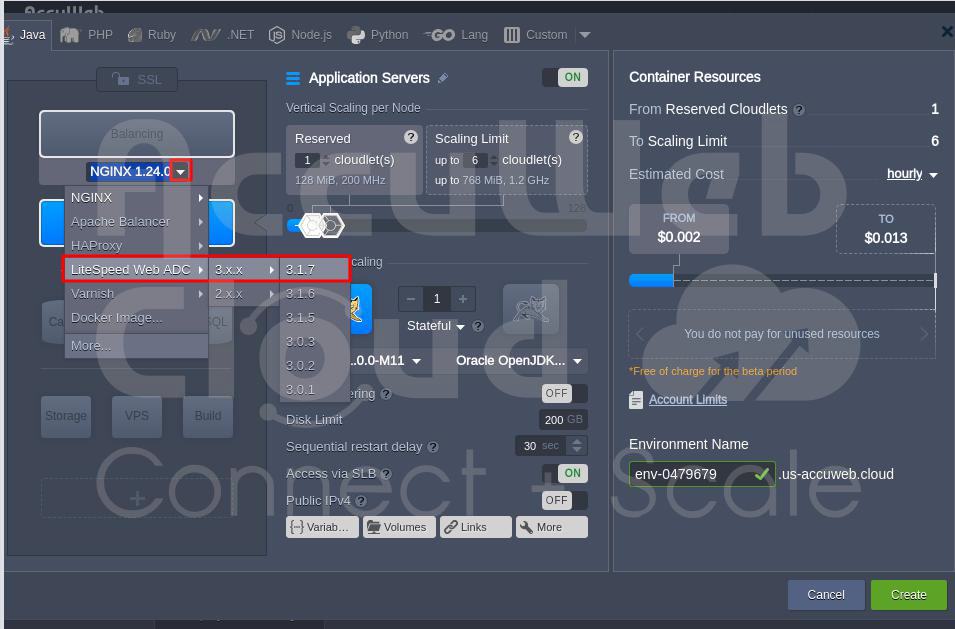Expand the Oracle OpenJDK version dropdown
This screenshot has width=955, height=629.
point(520,361)
